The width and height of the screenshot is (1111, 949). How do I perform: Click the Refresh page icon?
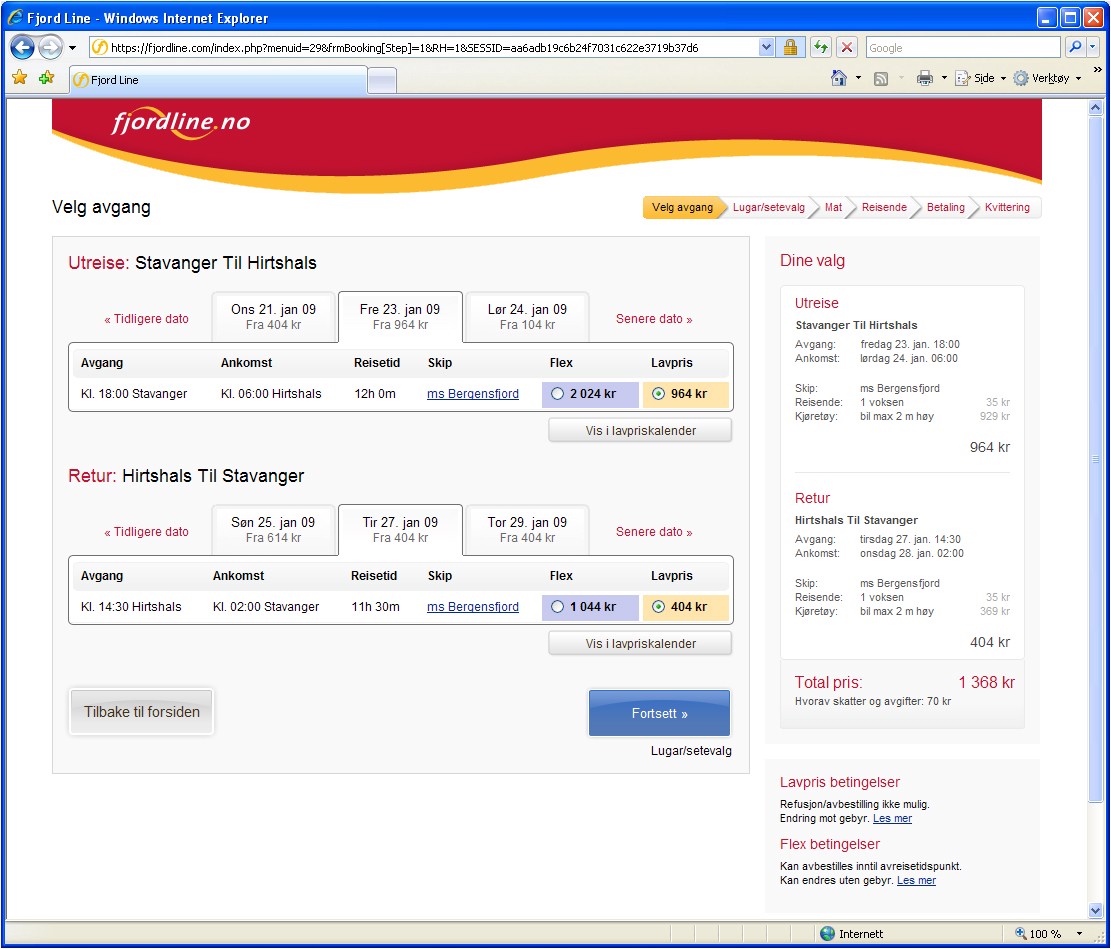click(x=820, y=47)
